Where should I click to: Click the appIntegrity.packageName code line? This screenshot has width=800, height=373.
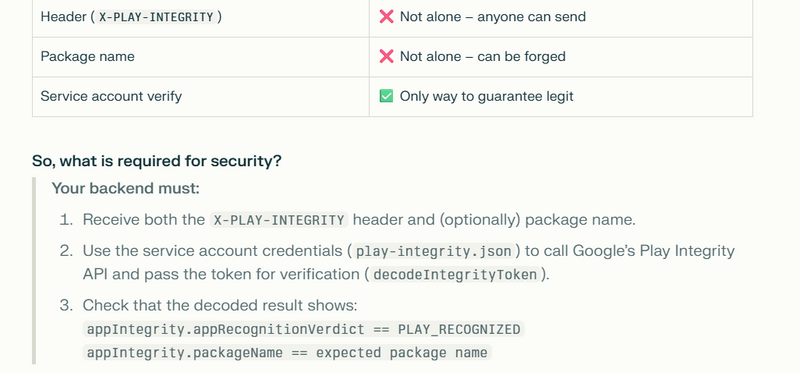pyautogui.click(x=287, y=353)
